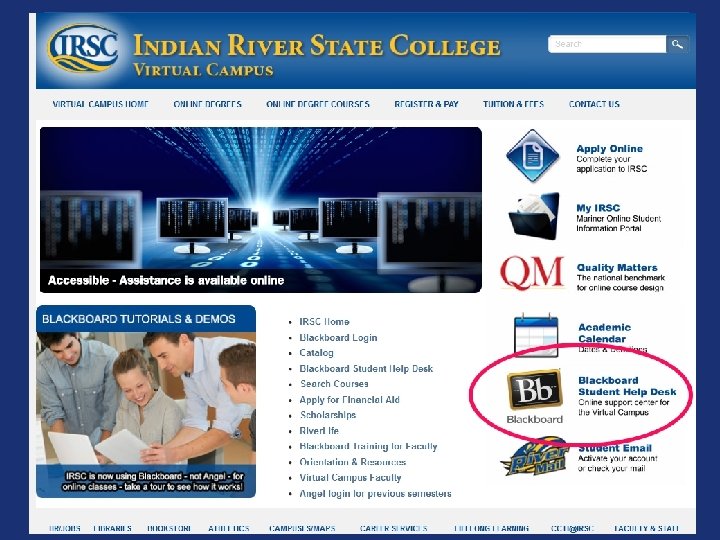Click the IRSC logo in the header

point(83,48)
